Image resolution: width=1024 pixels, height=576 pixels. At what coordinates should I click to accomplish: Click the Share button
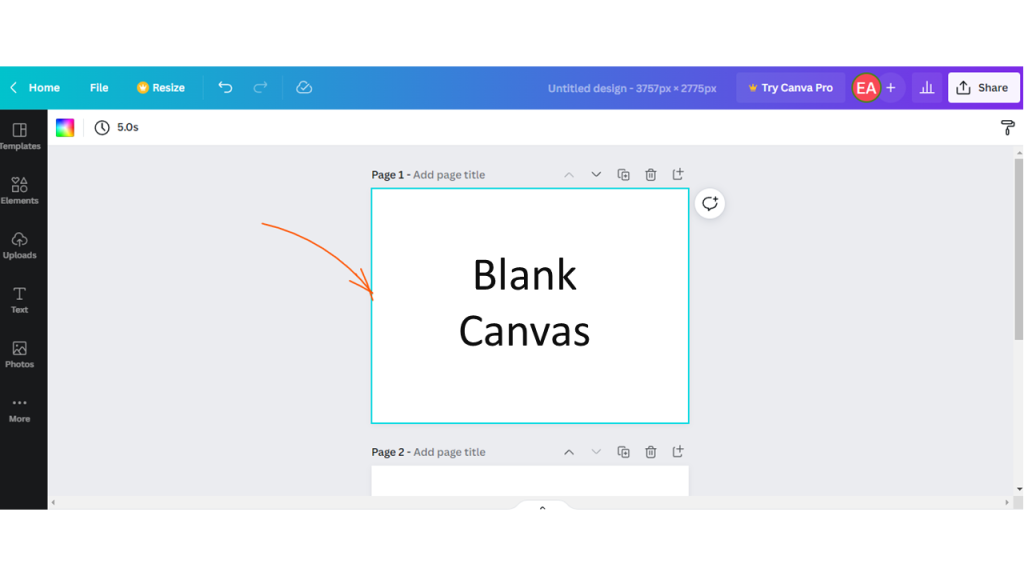(982, 88)
